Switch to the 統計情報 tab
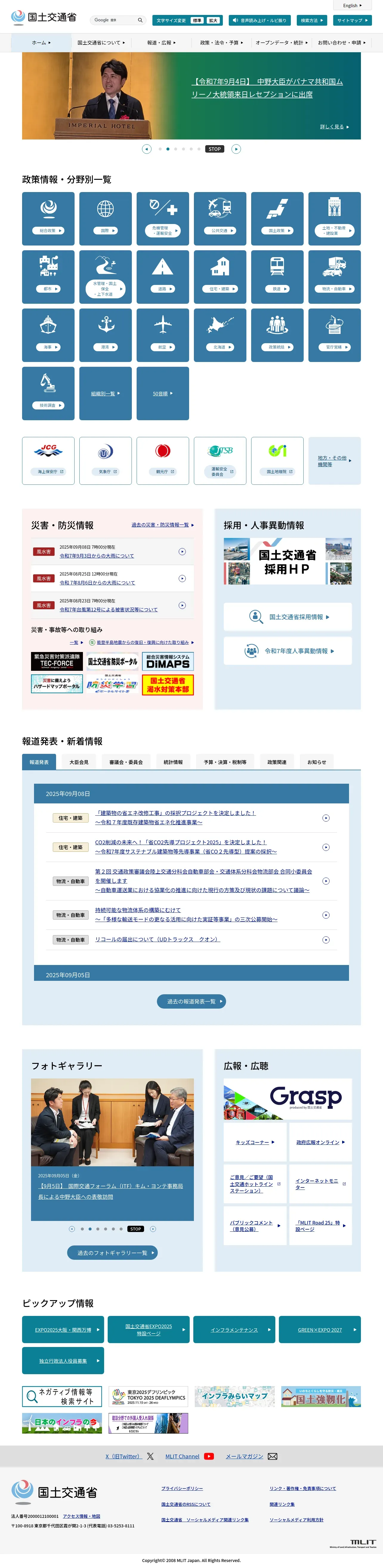 [x=173, y=762]
